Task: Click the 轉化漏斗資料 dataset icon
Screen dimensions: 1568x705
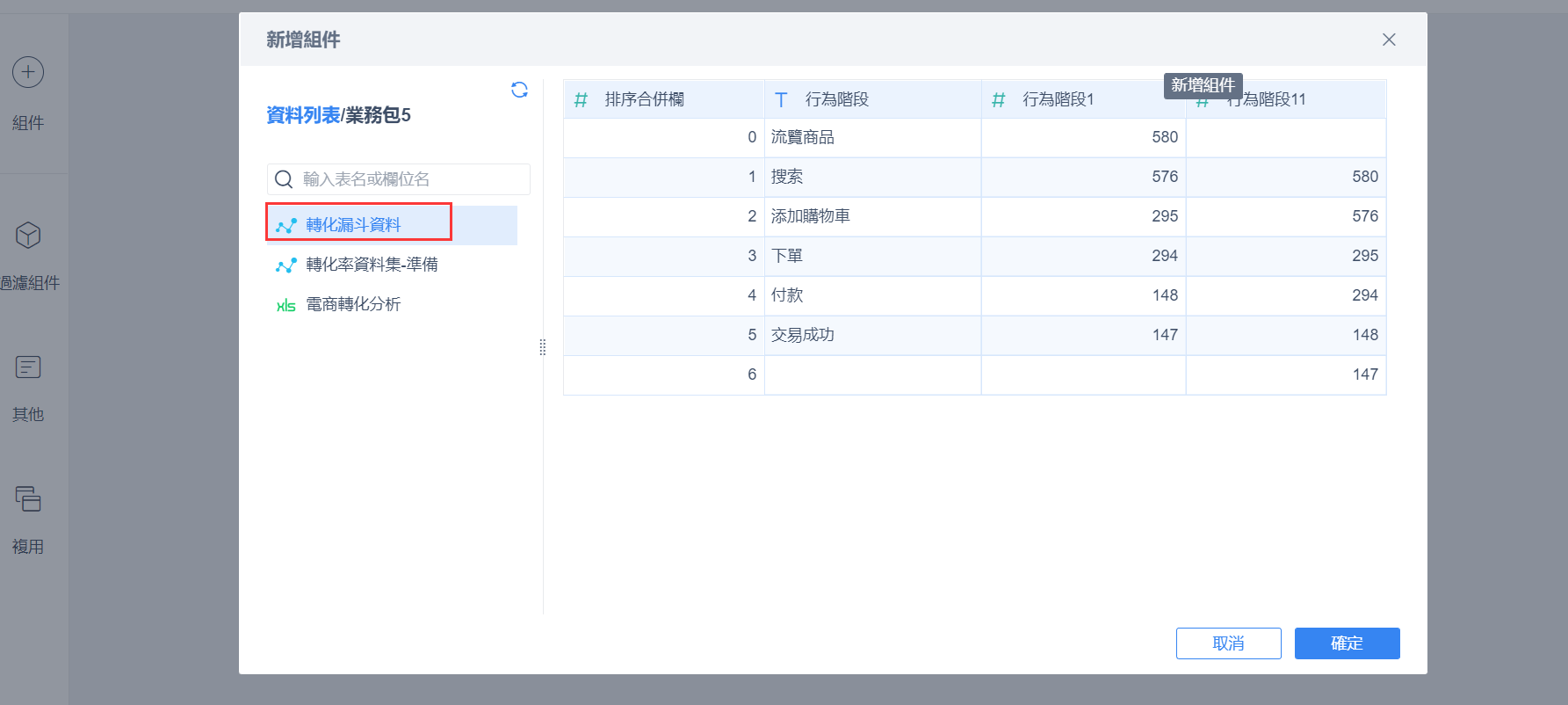Action: 286,226
